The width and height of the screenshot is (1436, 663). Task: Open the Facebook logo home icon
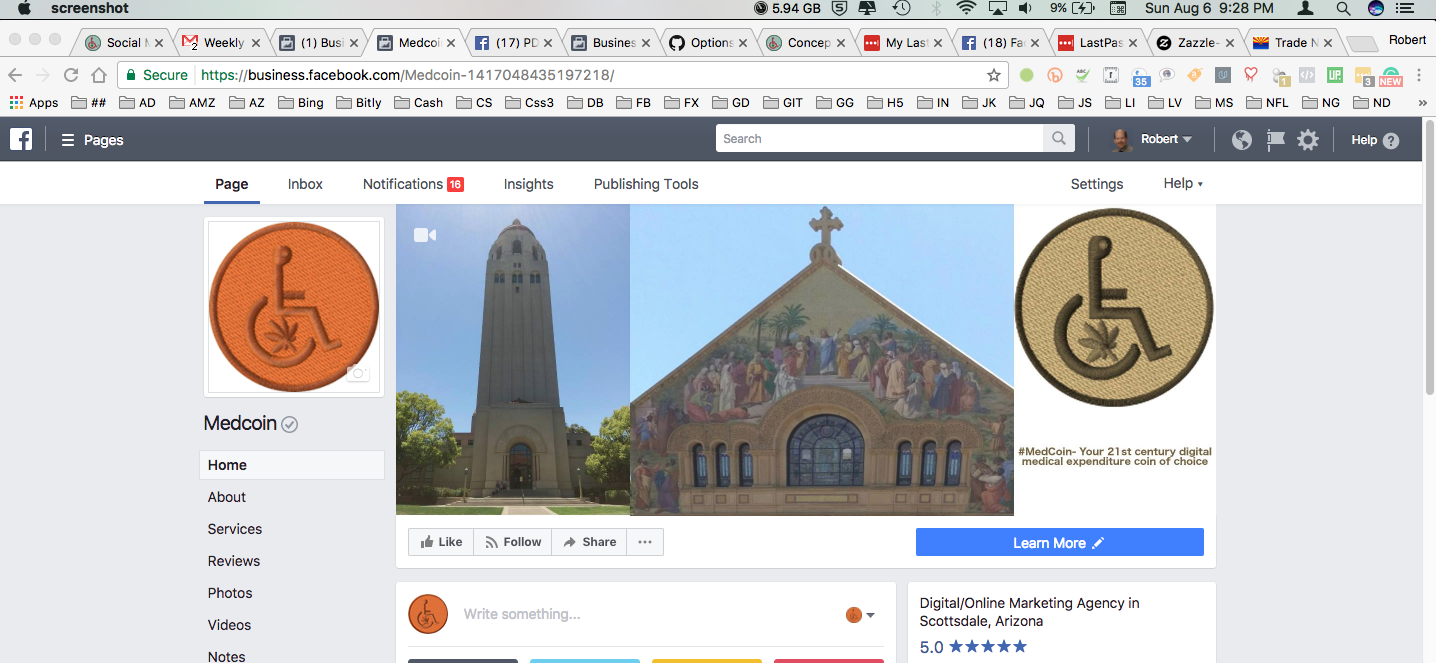pyautogui.click(x=21, y=139)
